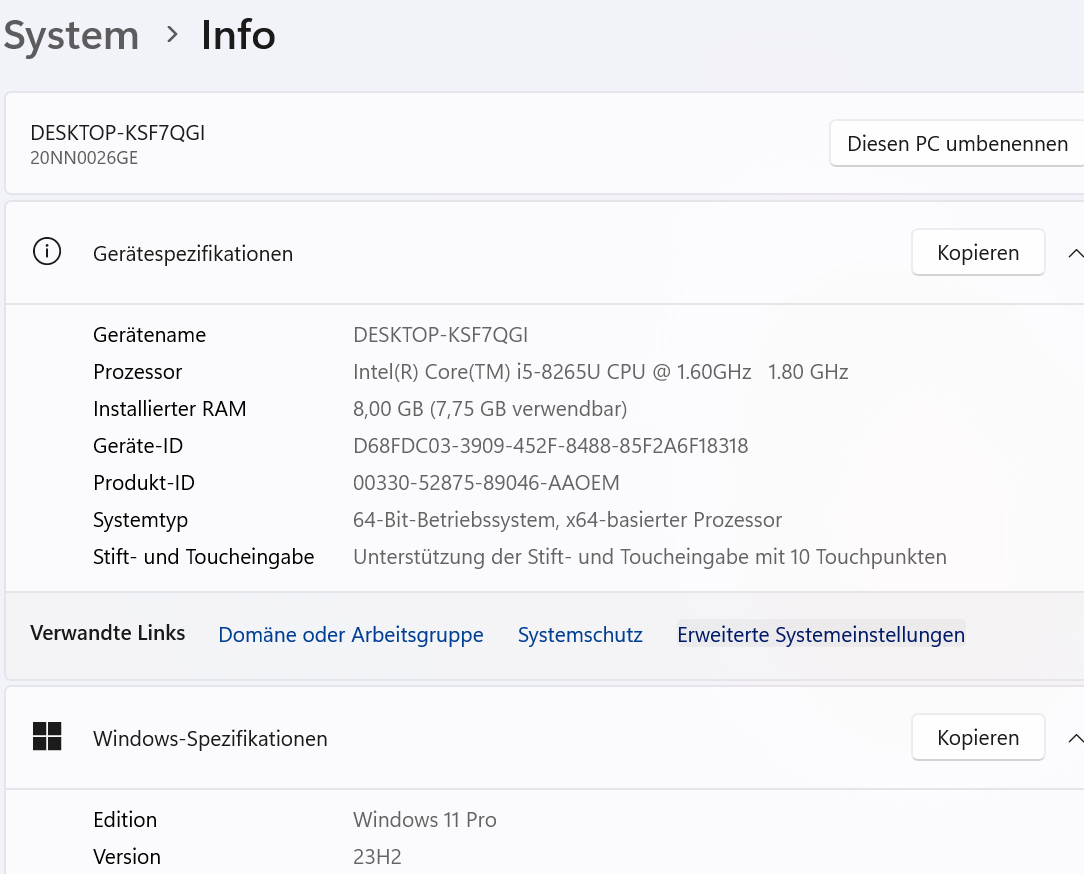
Task: Click the Gerätespezifikationen info icon
Action: [47, 252]
